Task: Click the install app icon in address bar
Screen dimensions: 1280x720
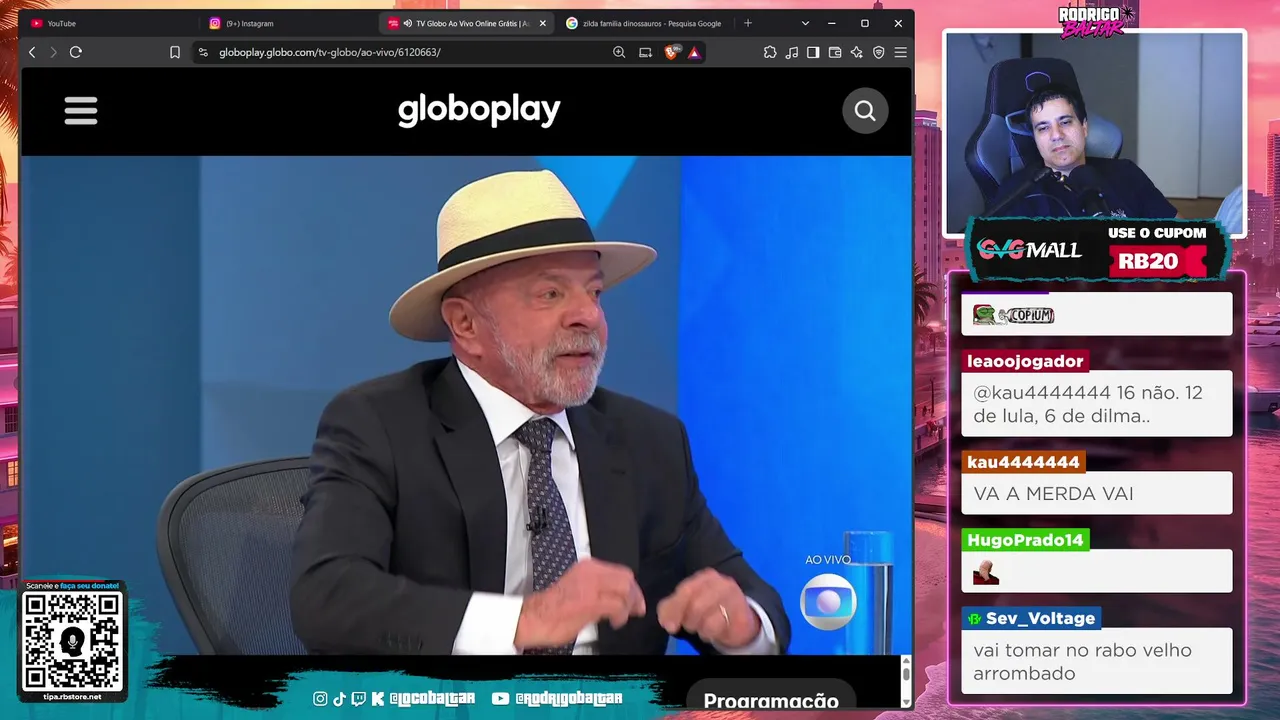Action: coord(645,52)
